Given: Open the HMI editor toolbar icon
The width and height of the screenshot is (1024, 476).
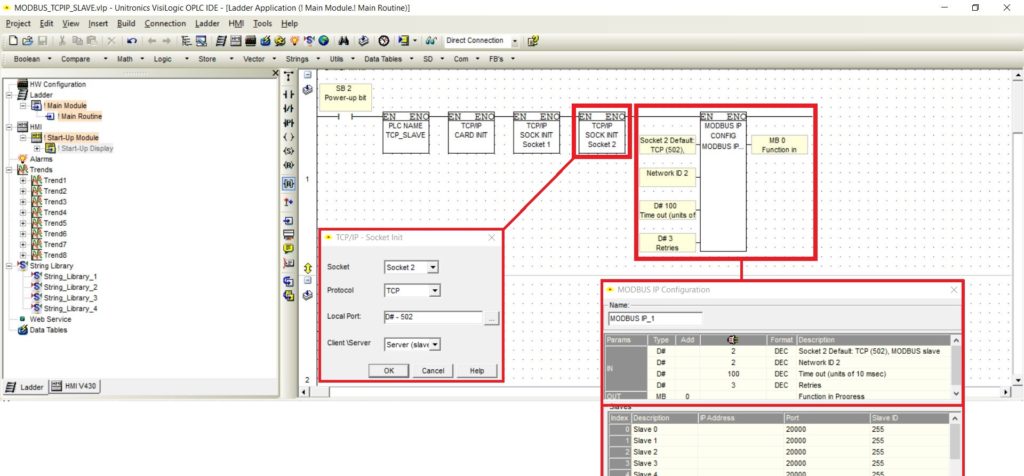Looking at the screenshot, I should pos(235,40).
